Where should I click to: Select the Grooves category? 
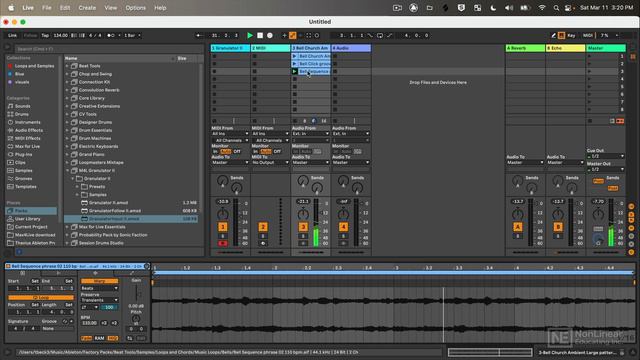[x=23, y=178]
